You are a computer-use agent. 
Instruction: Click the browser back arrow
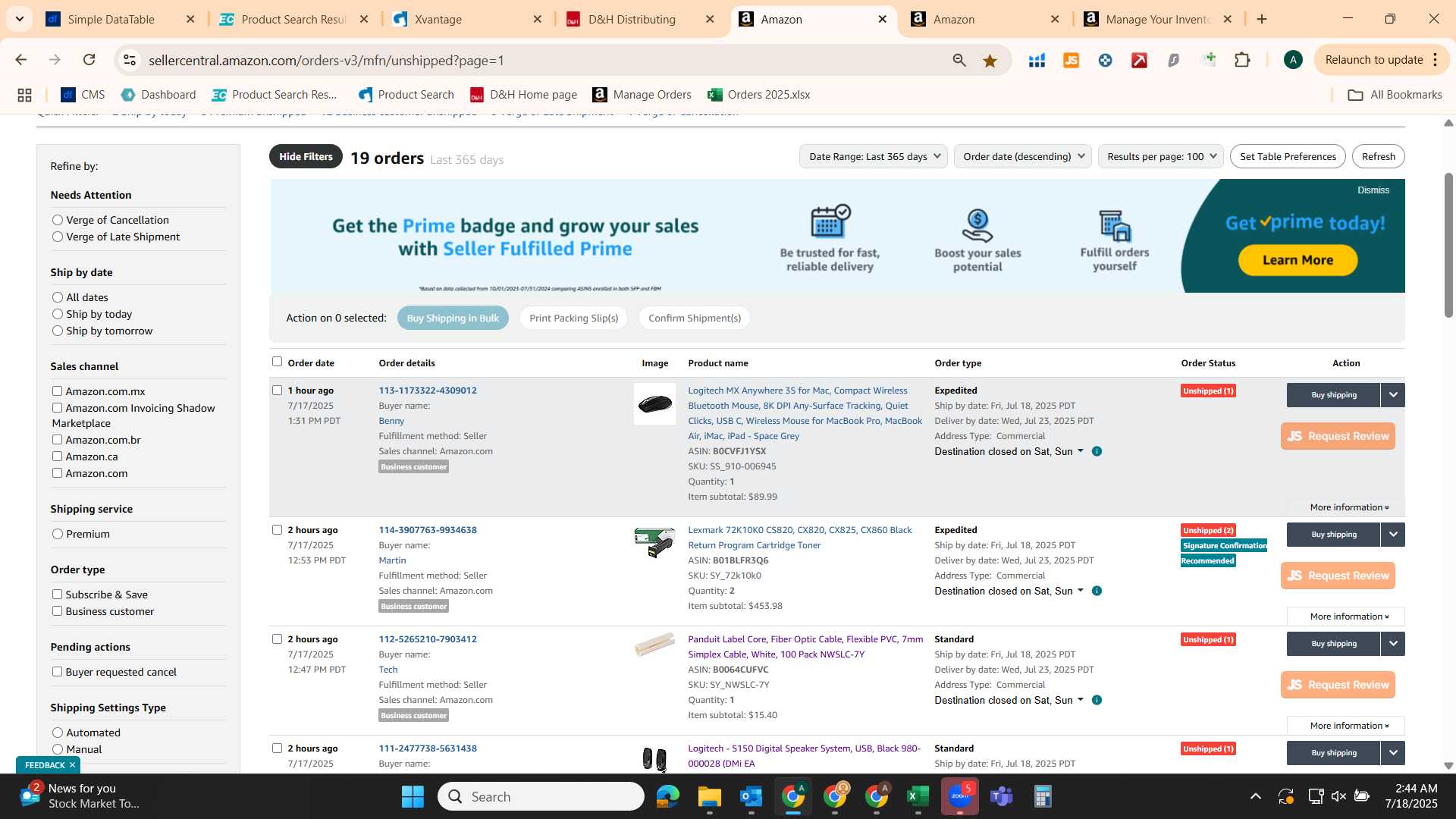pyautogui.click(x=21, y=60)
